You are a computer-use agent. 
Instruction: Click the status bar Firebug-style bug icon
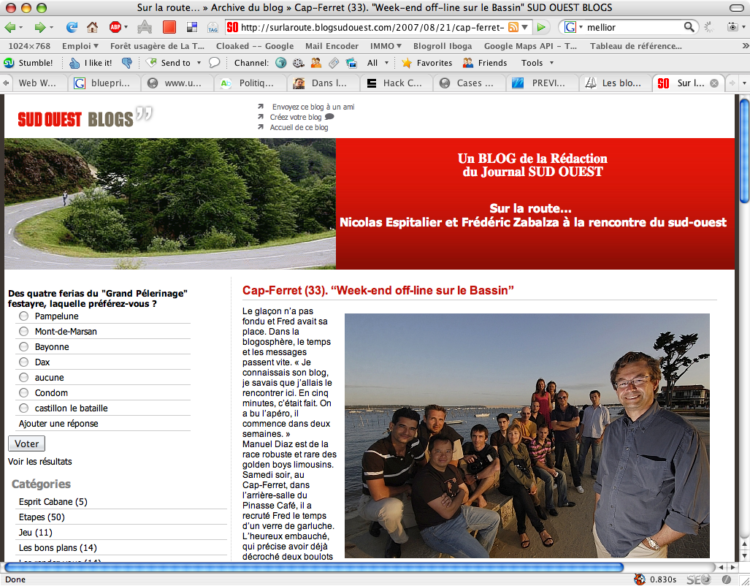pos(640,579)
